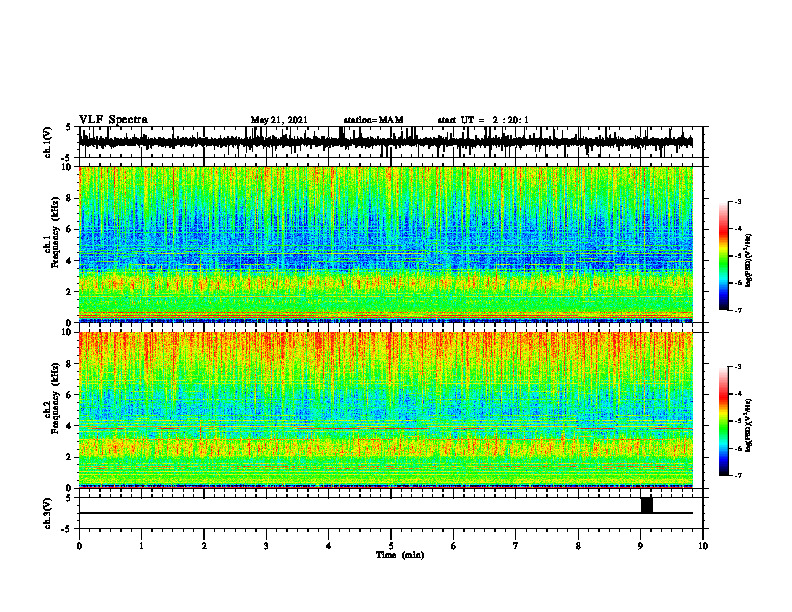Image resolution: width=792 pixels, height=612 pixels.
Task: Click the "2" minute tick label
Action: 204,546
